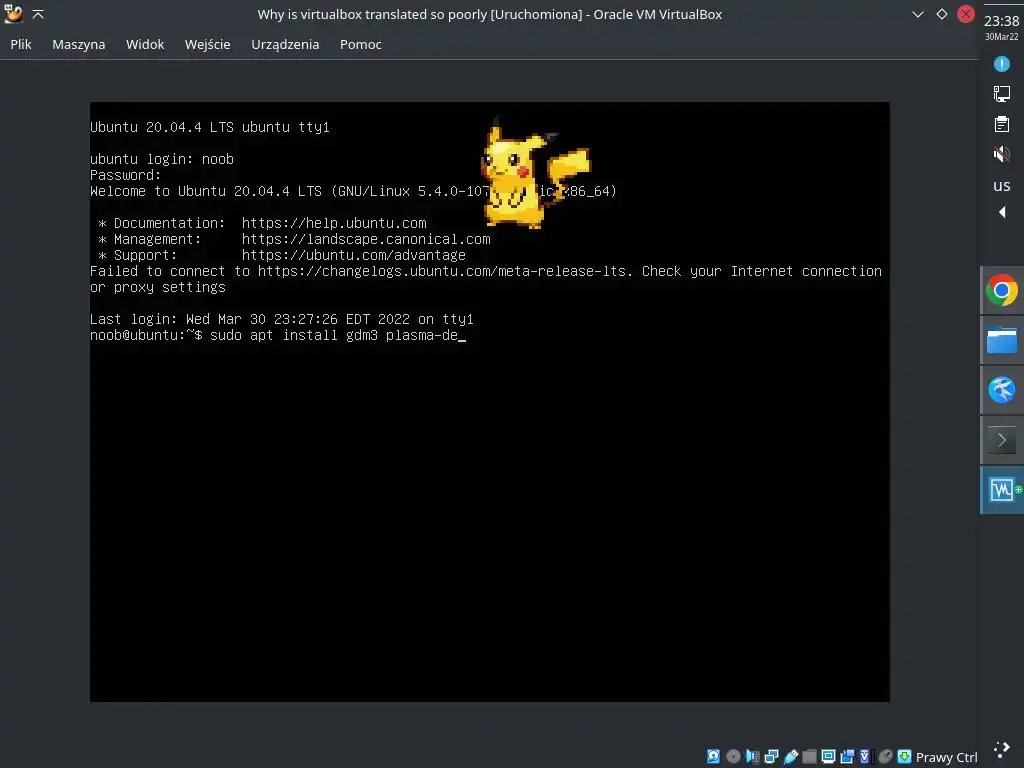This screenshot has width=1024, height=768.
Task: Click the panel edit icon at bottom right
Action: click(1001, 749)
